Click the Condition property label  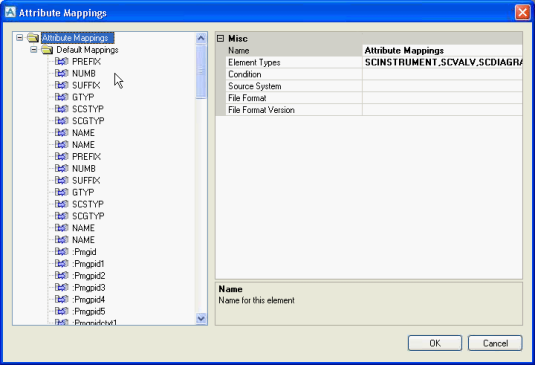(245, 74)
